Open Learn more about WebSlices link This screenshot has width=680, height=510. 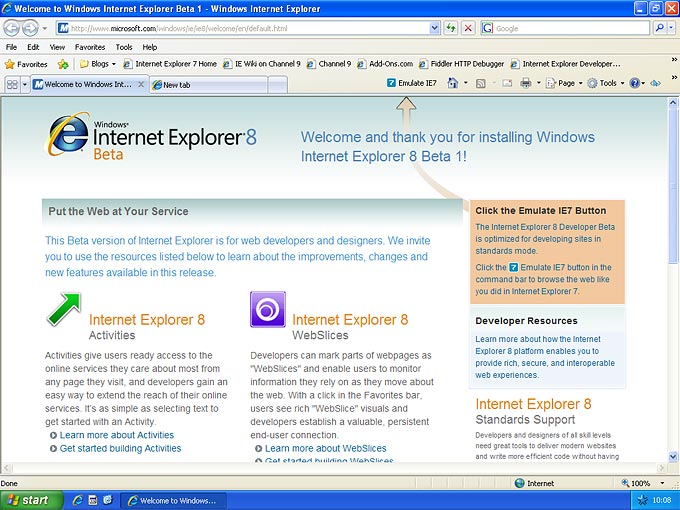325,448
